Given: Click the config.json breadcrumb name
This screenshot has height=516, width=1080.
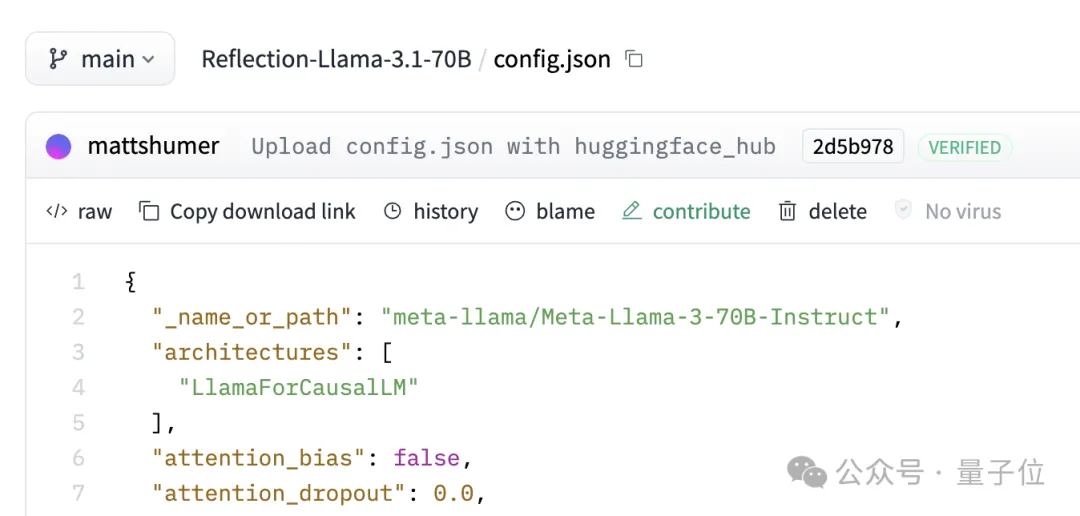Looking at the screenshot, I should (552, 59).
